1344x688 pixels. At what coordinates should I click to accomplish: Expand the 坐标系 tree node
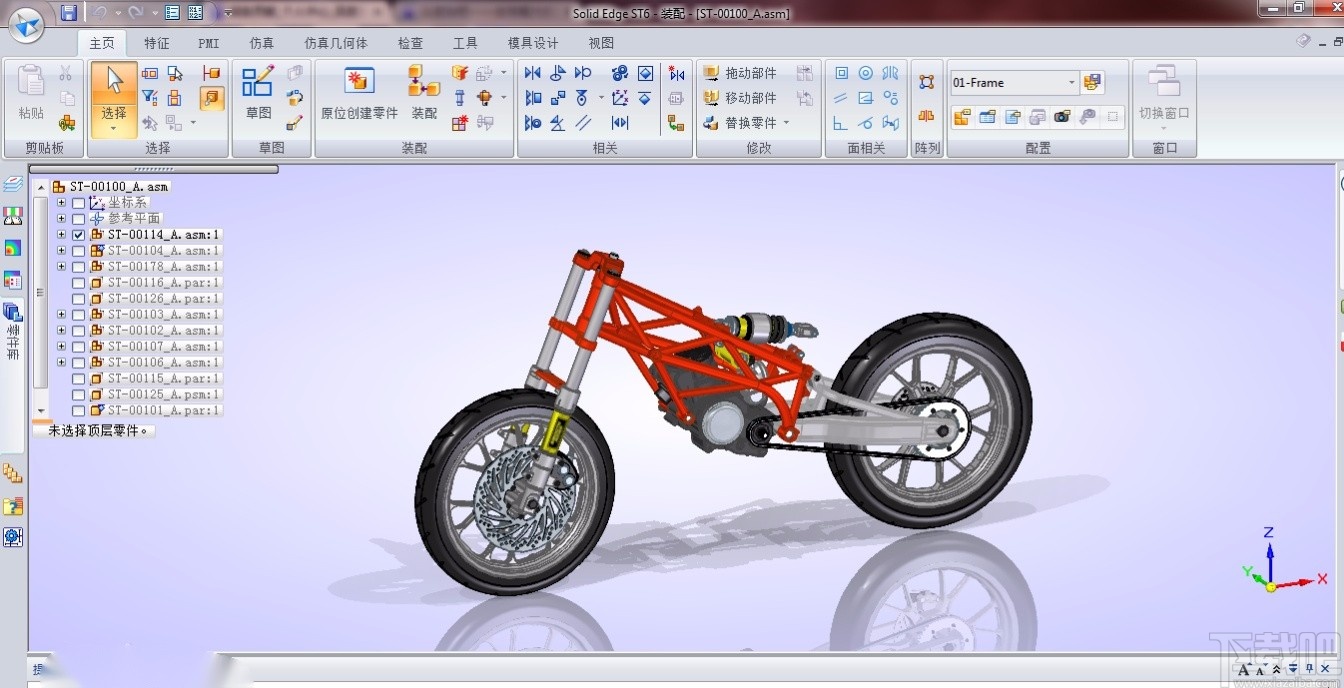(61, 202)
